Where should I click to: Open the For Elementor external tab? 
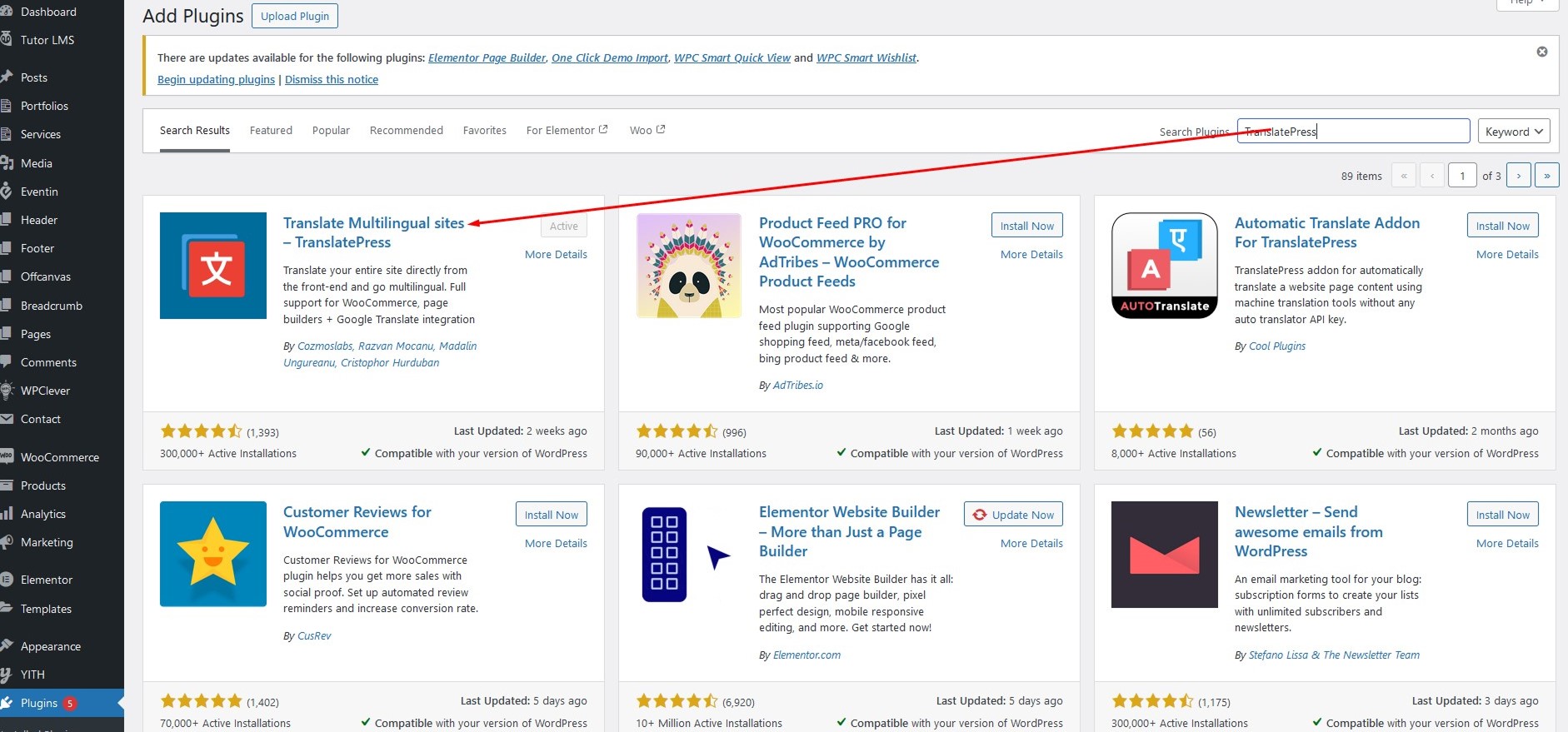(567, 130)
